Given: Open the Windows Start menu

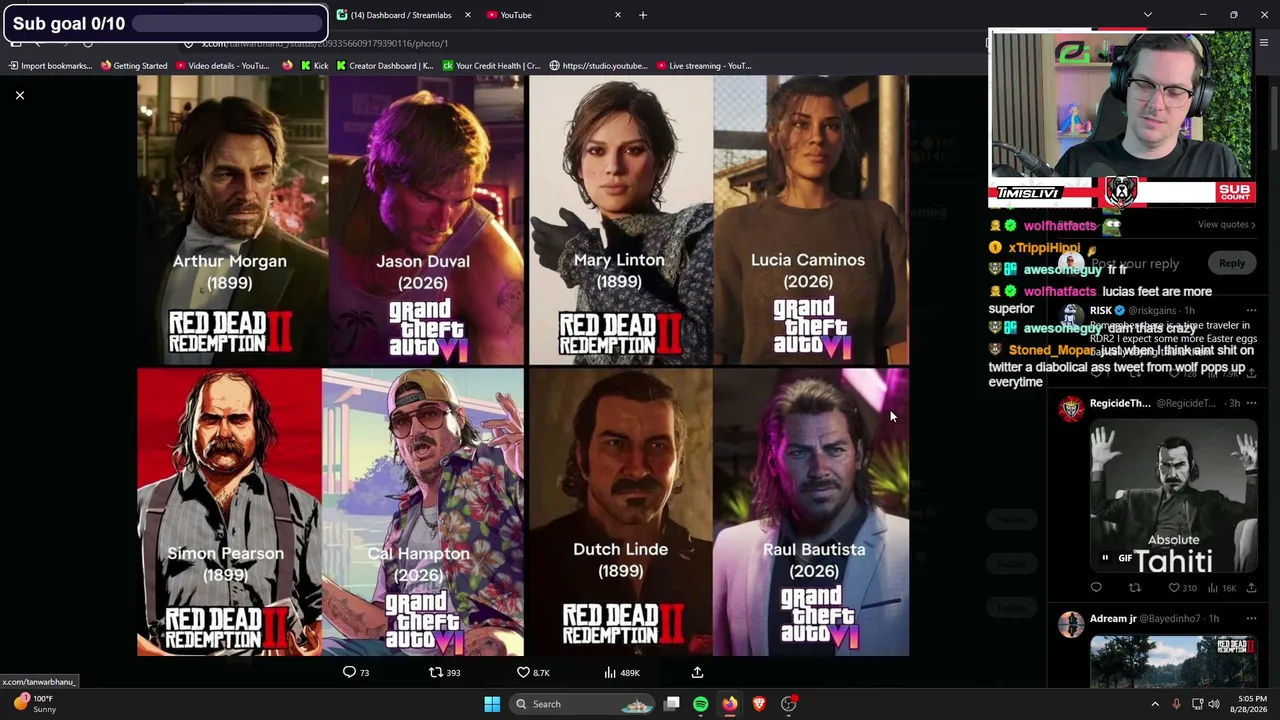Looking at the screenshot, I should pyautogui.click(x=492, y=704).
